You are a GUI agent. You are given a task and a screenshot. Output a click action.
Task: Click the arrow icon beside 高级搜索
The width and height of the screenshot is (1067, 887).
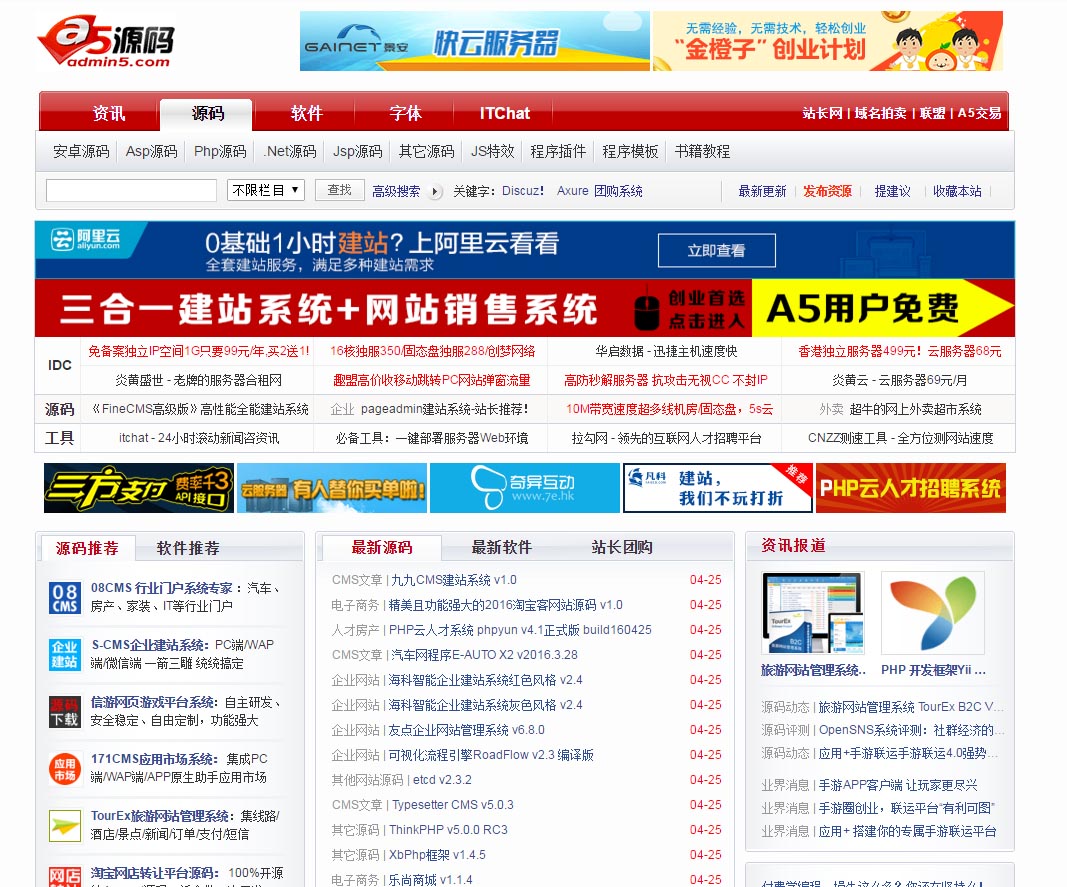click(x=435, y=191)
